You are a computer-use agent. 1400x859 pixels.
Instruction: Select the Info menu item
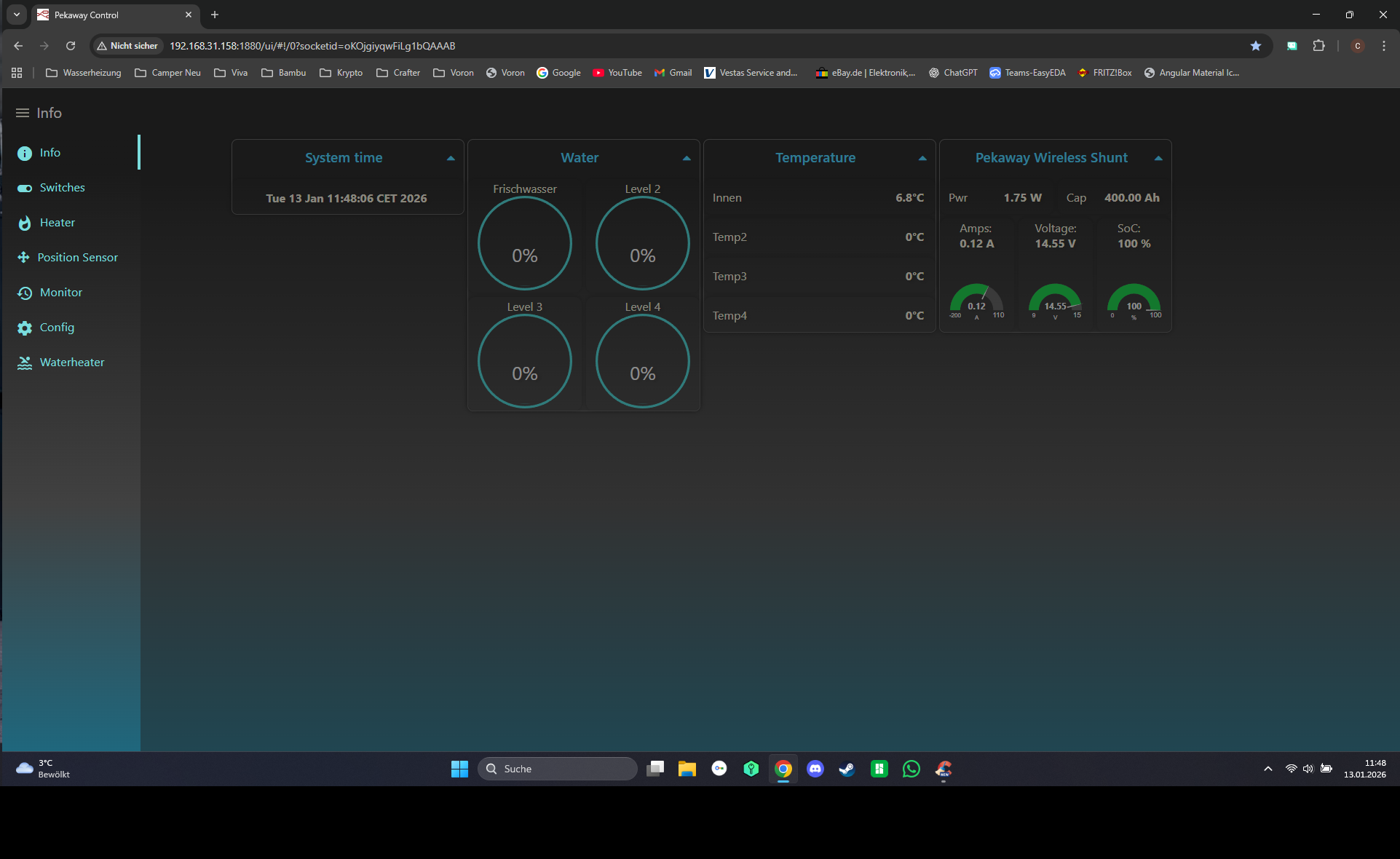[50, 153]
